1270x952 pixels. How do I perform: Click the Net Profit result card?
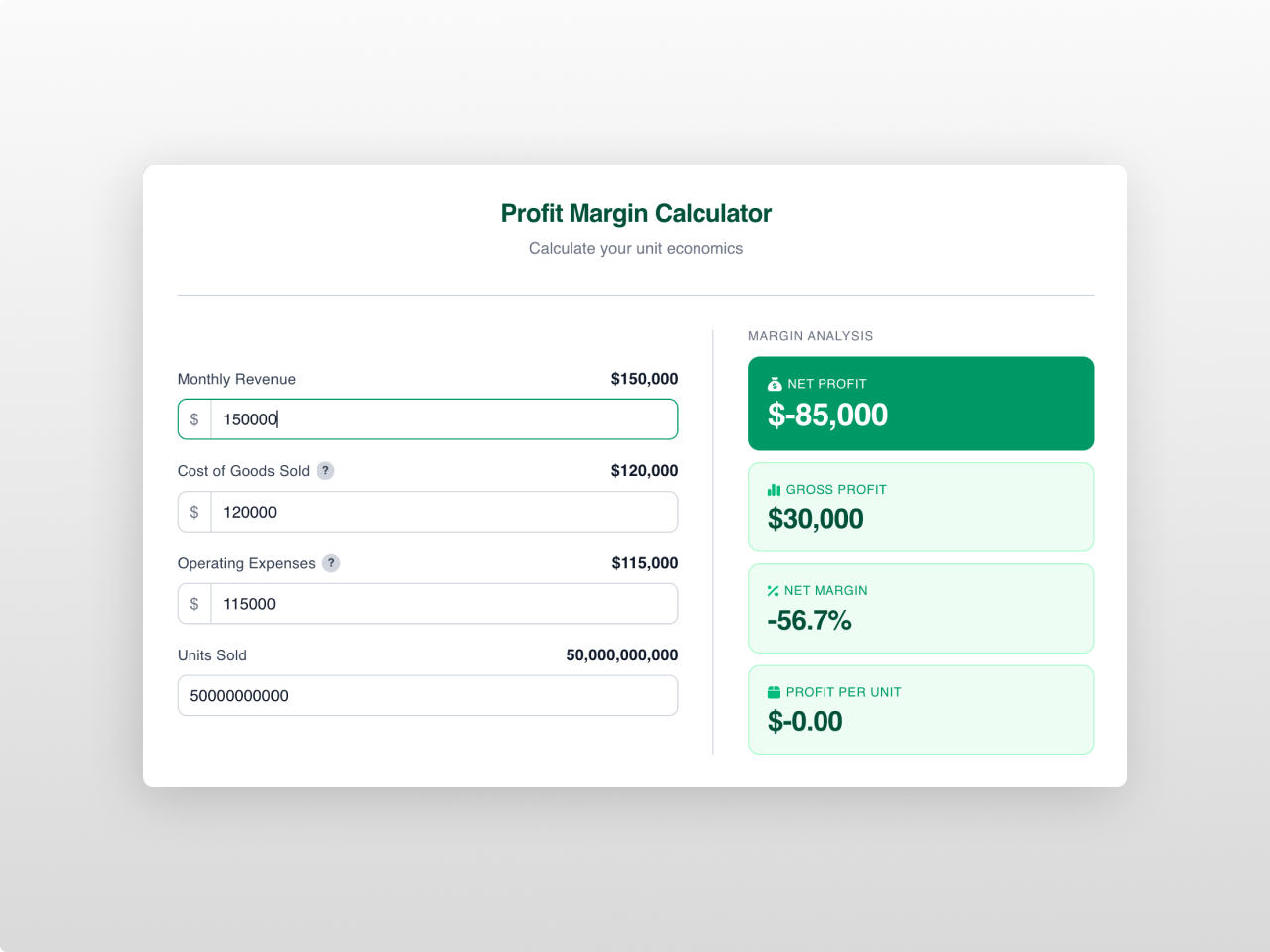tap(921, 404)
